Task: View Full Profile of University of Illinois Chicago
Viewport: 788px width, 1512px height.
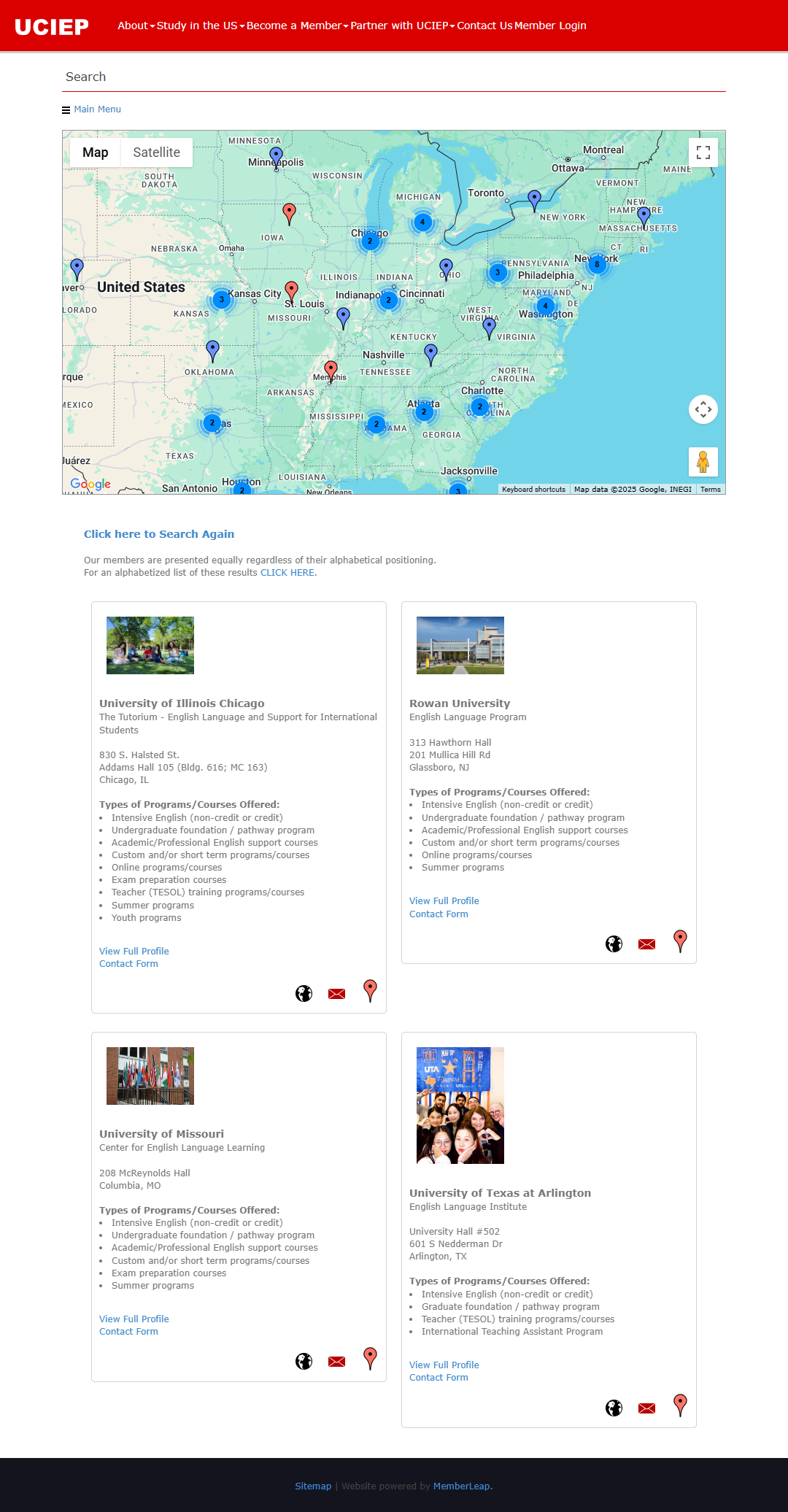Action: point(134,952)
